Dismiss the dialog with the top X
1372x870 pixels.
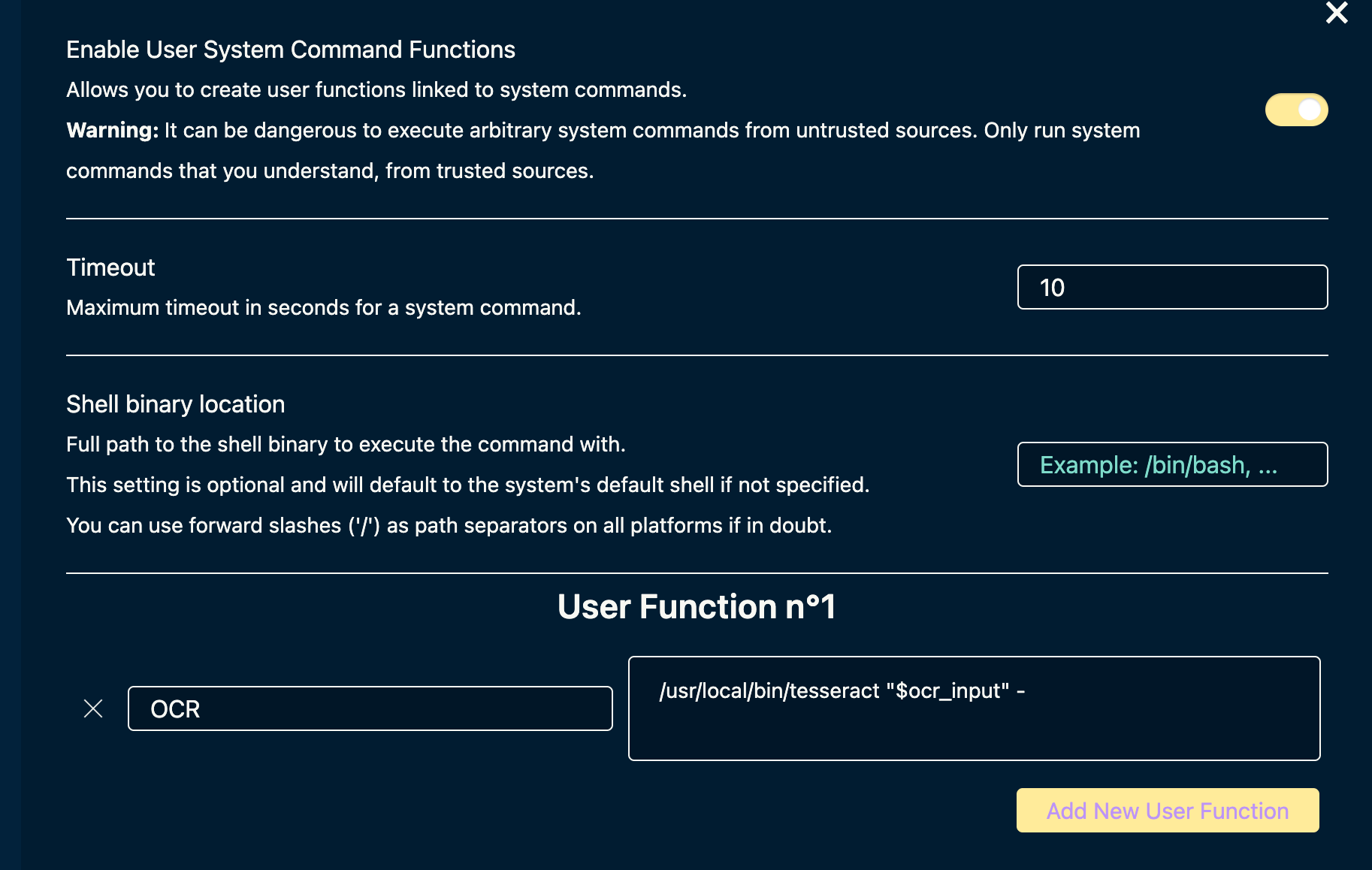click(x=1337, y=13)
